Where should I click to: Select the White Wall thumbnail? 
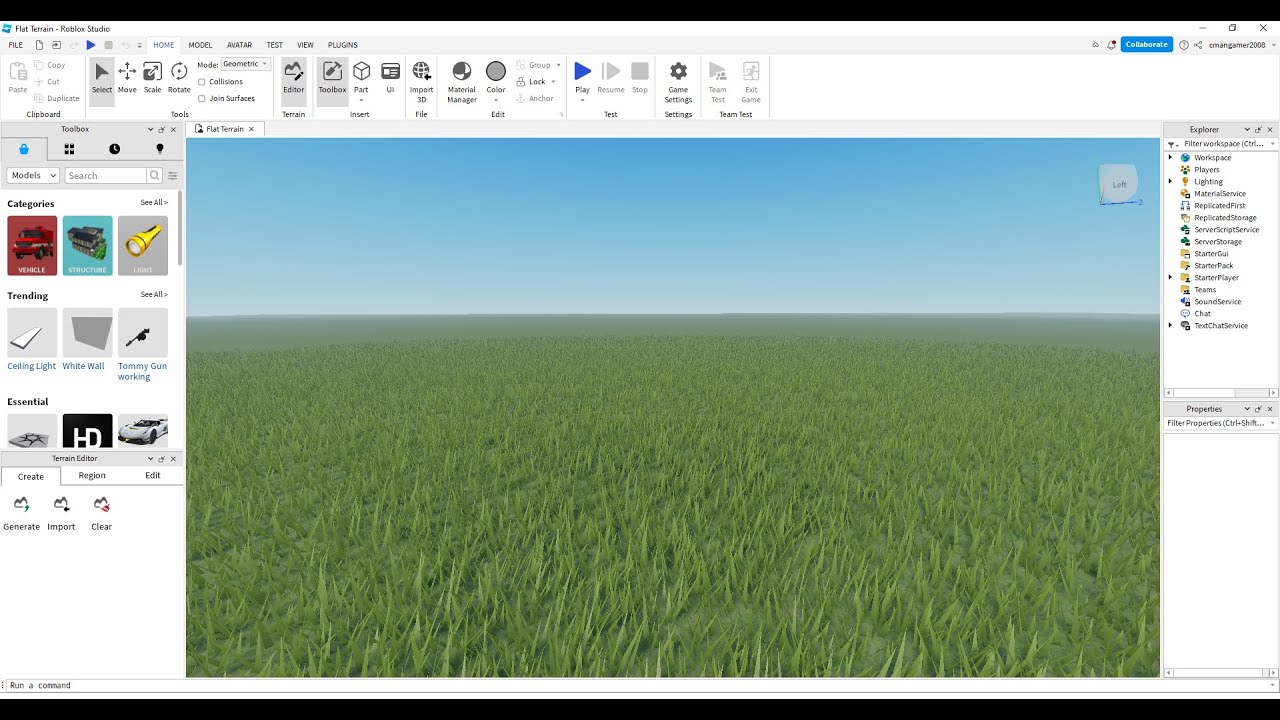[x=87, y=333]
